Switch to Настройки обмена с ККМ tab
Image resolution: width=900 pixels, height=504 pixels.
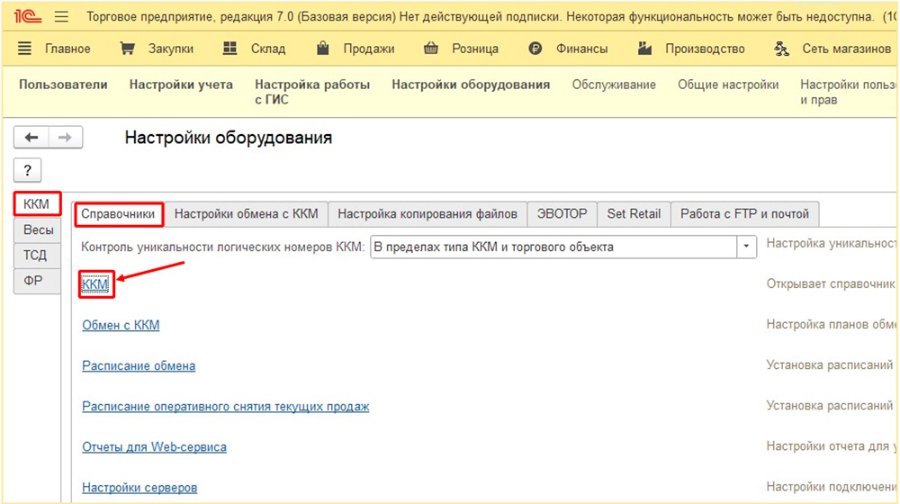point(246,214)
